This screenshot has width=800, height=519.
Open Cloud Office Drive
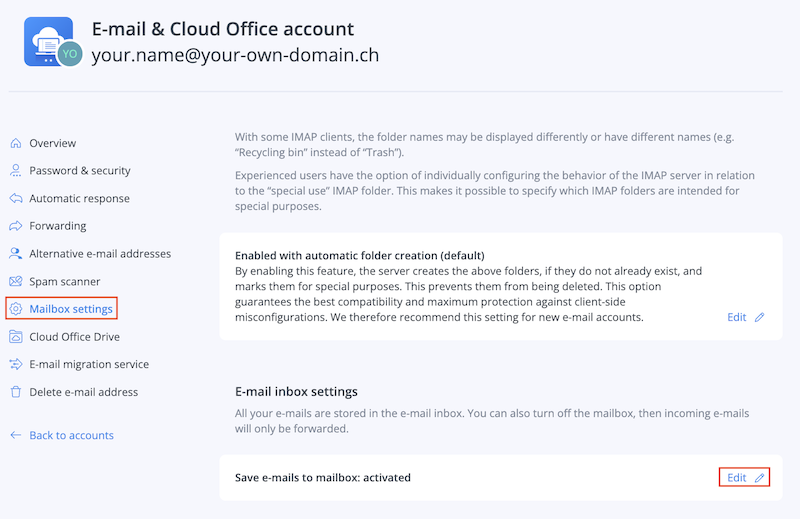click(74, 337)
